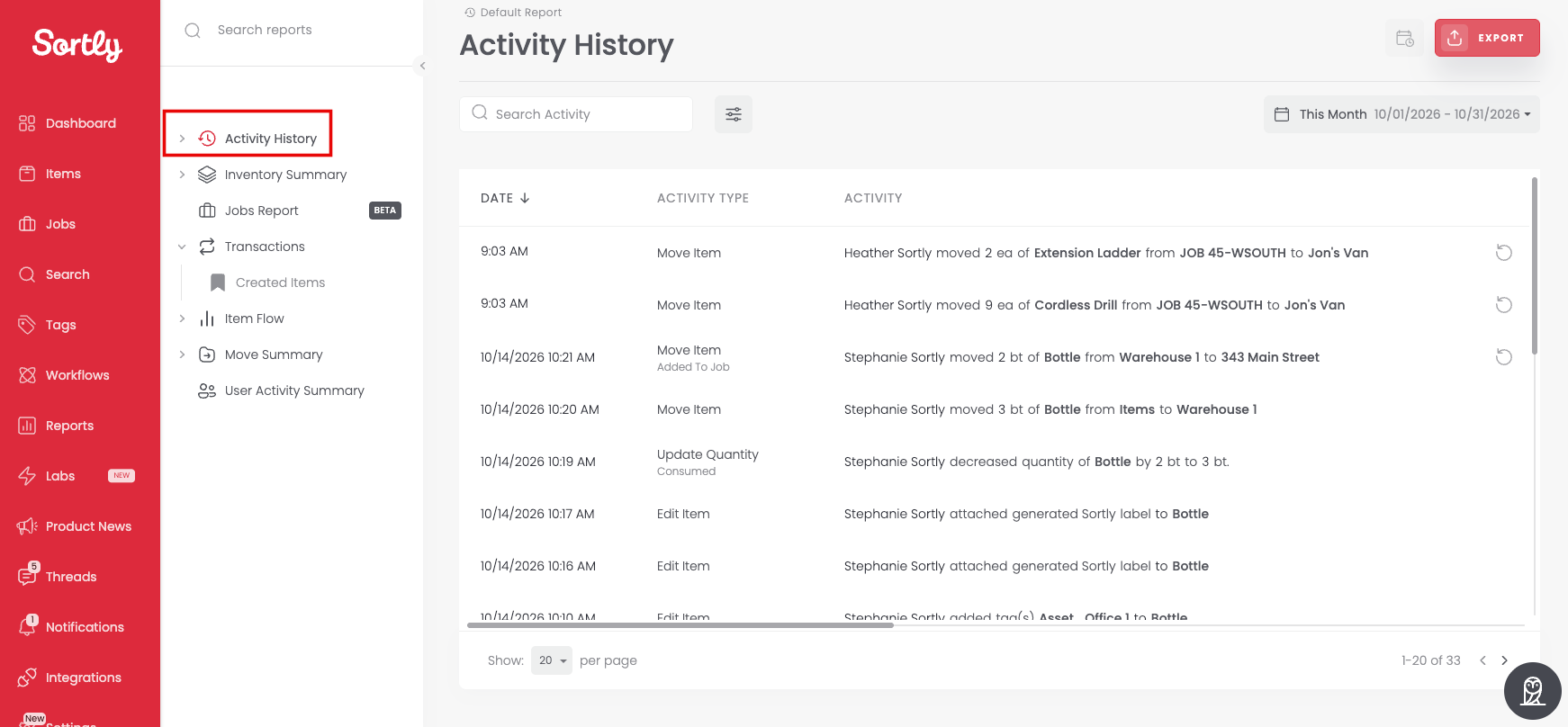Collapse the reports side panel
This screenshot has height=727, width=1568.
click(422, 66)
